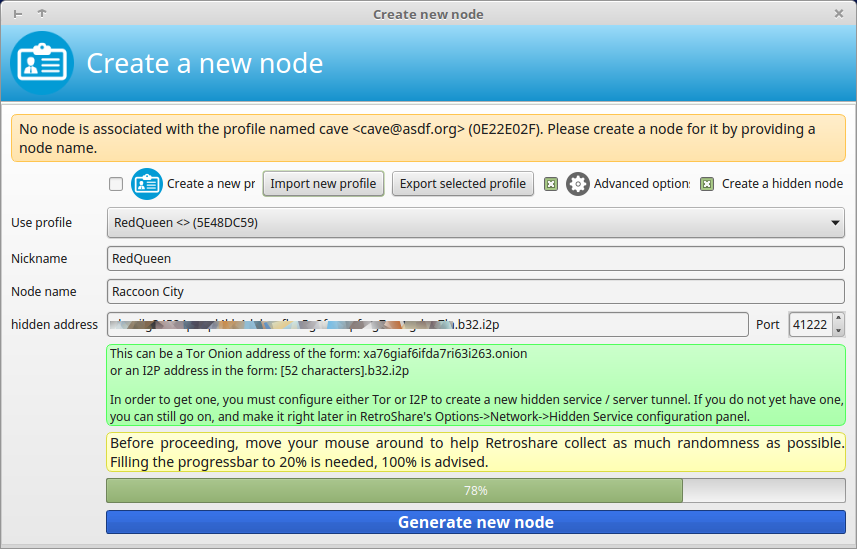
Task: Uncheck the Advanced options checkbox
Action: [551, 184]
